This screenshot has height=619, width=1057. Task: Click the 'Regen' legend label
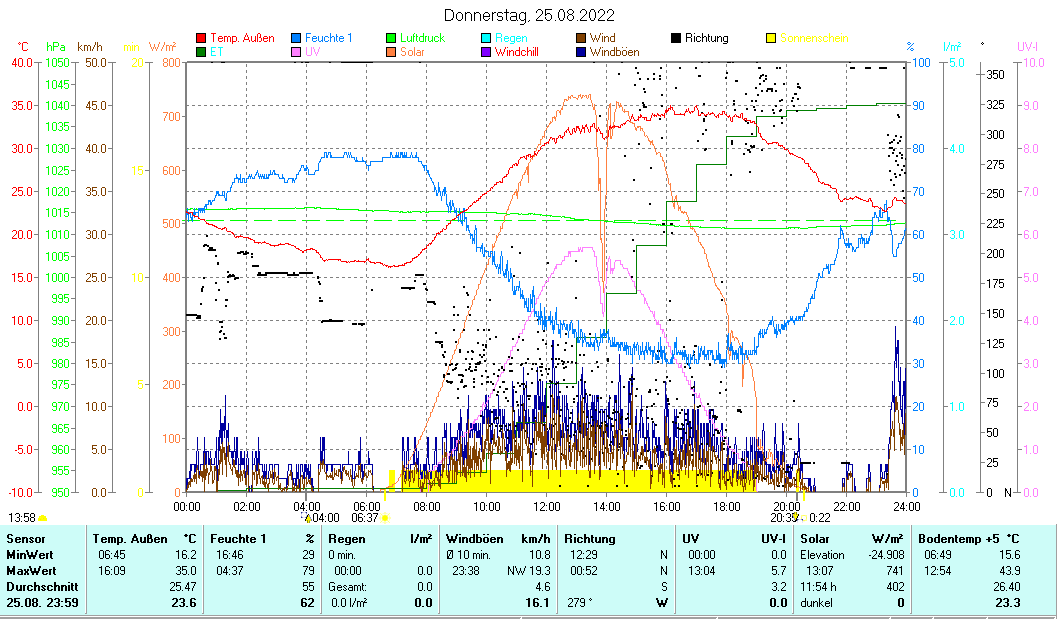[x=511, y=38]
